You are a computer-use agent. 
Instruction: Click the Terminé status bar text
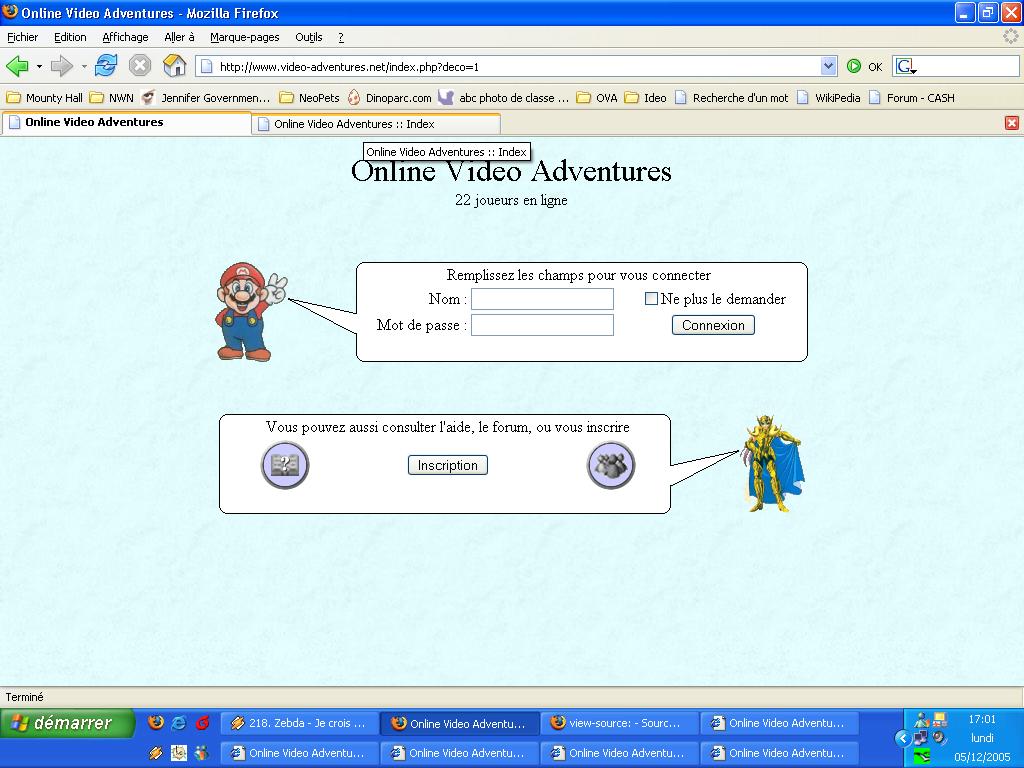25,697
